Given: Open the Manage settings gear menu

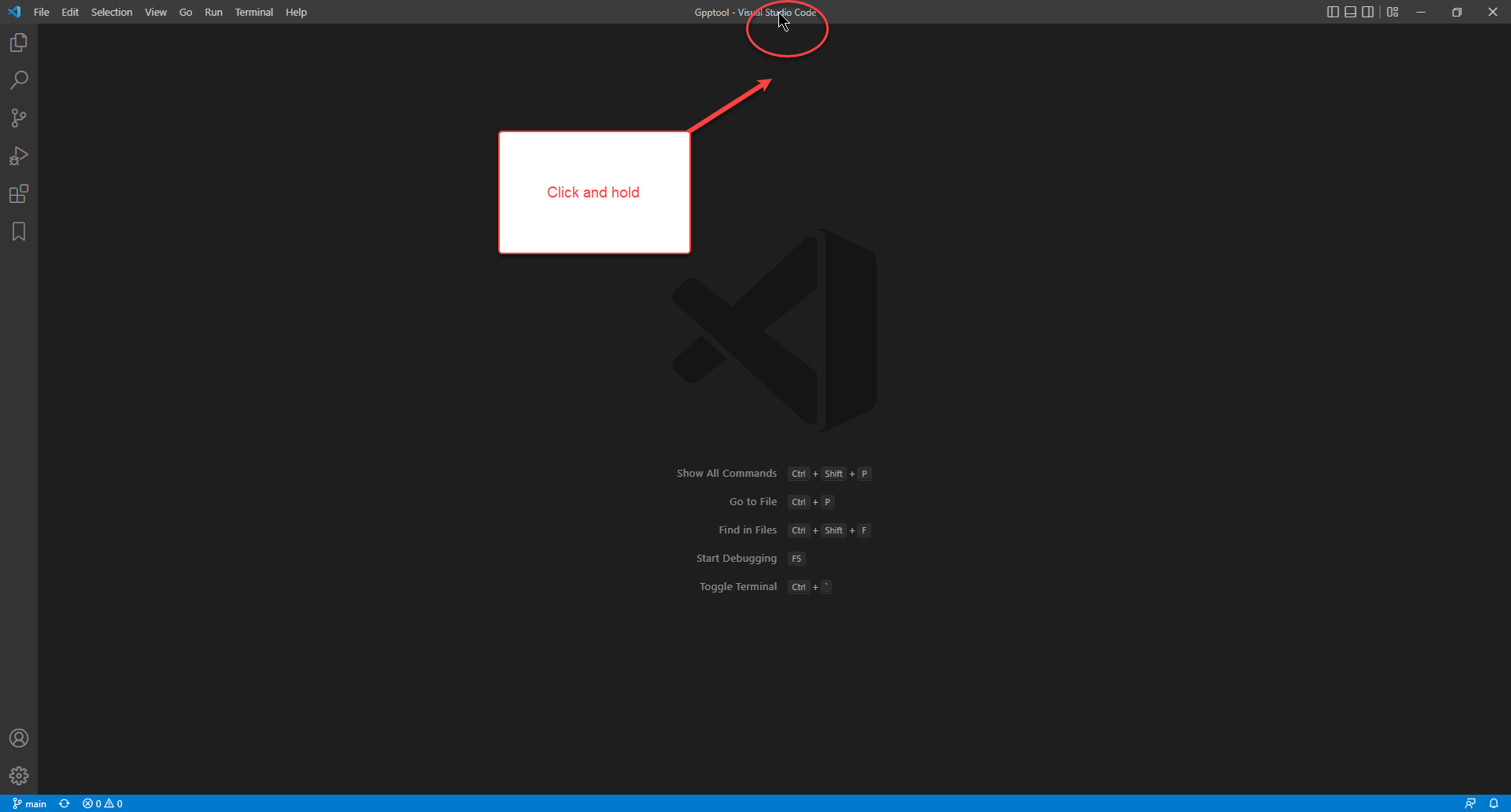Looking at the screenshot, I should click(x=19, y=776).
